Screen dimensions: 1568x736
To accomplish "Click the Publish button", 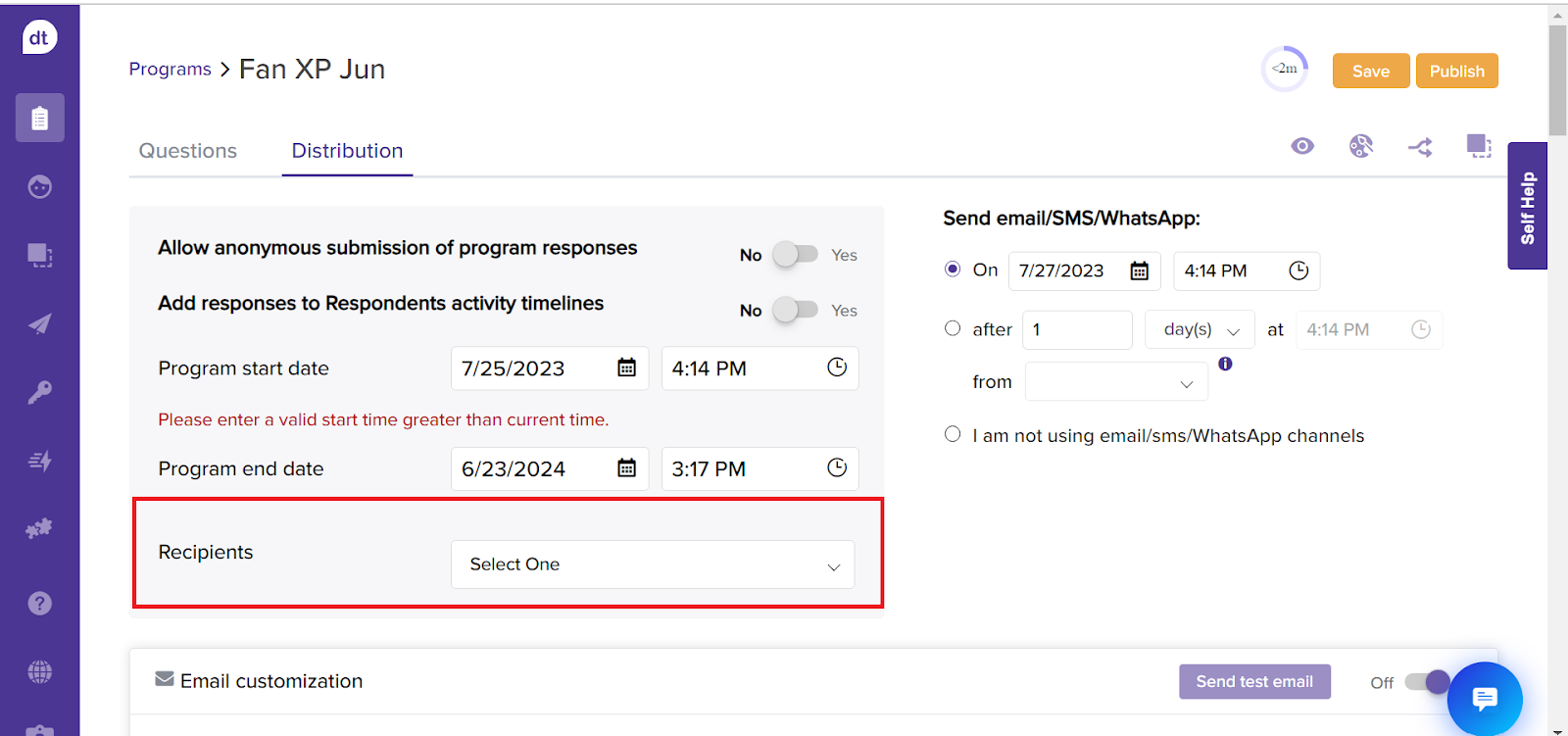I will [x=1456, y=71].
